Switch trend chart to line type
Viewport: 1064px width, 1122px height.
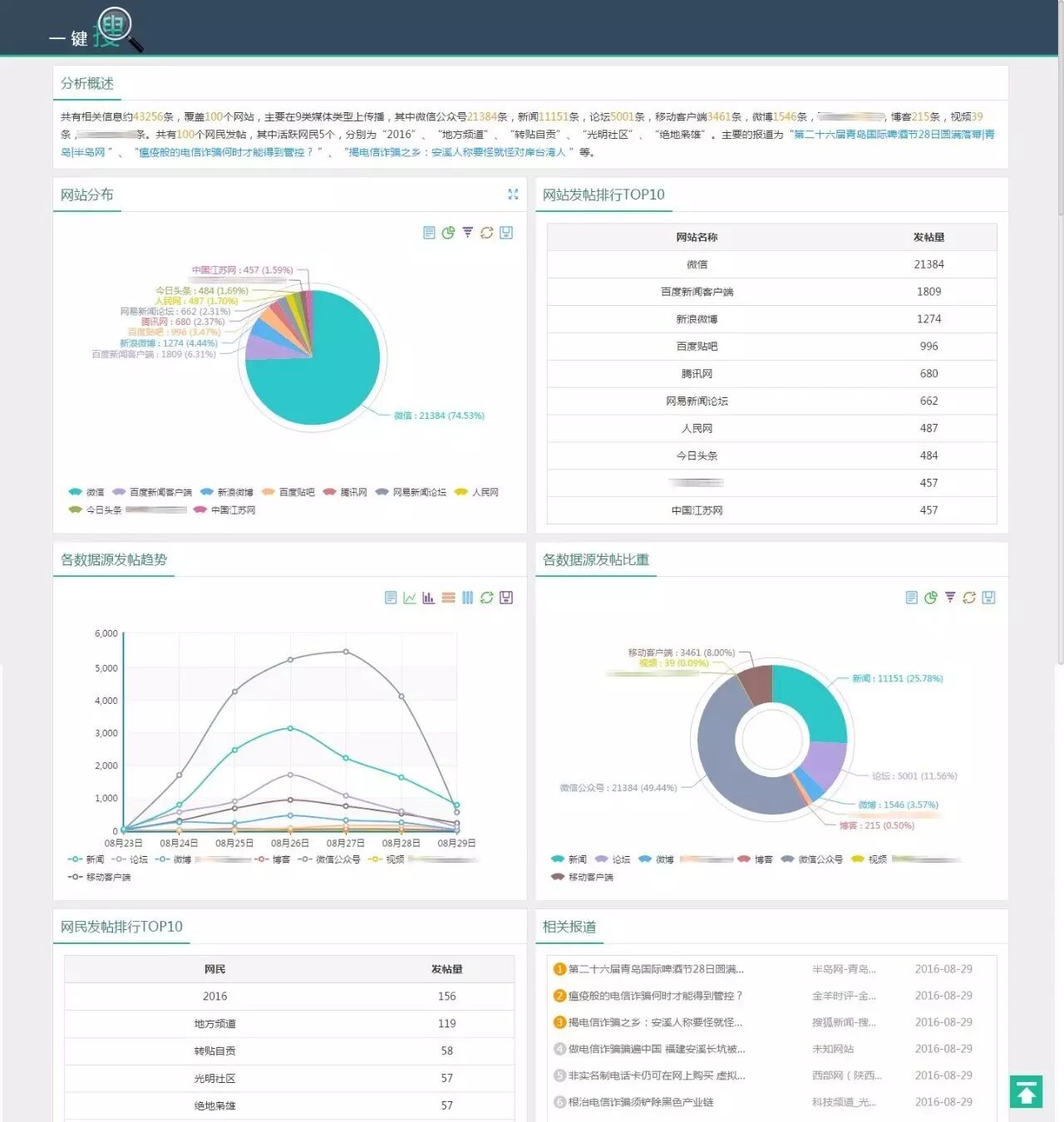410,598
